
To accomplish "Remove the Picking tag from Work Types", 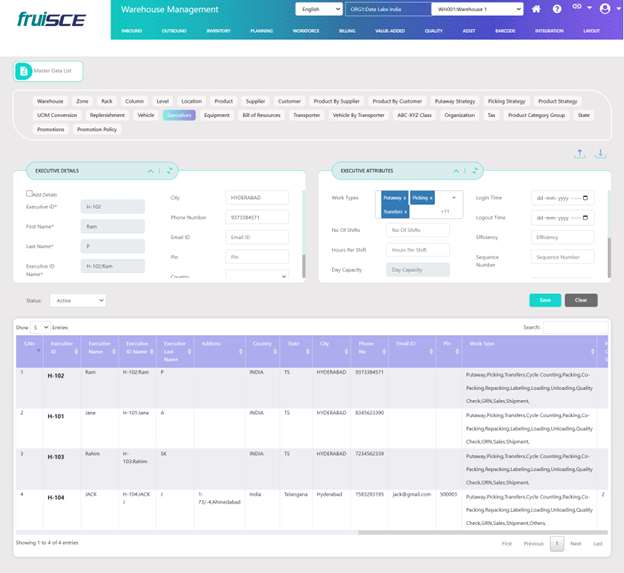I will 433,199.
